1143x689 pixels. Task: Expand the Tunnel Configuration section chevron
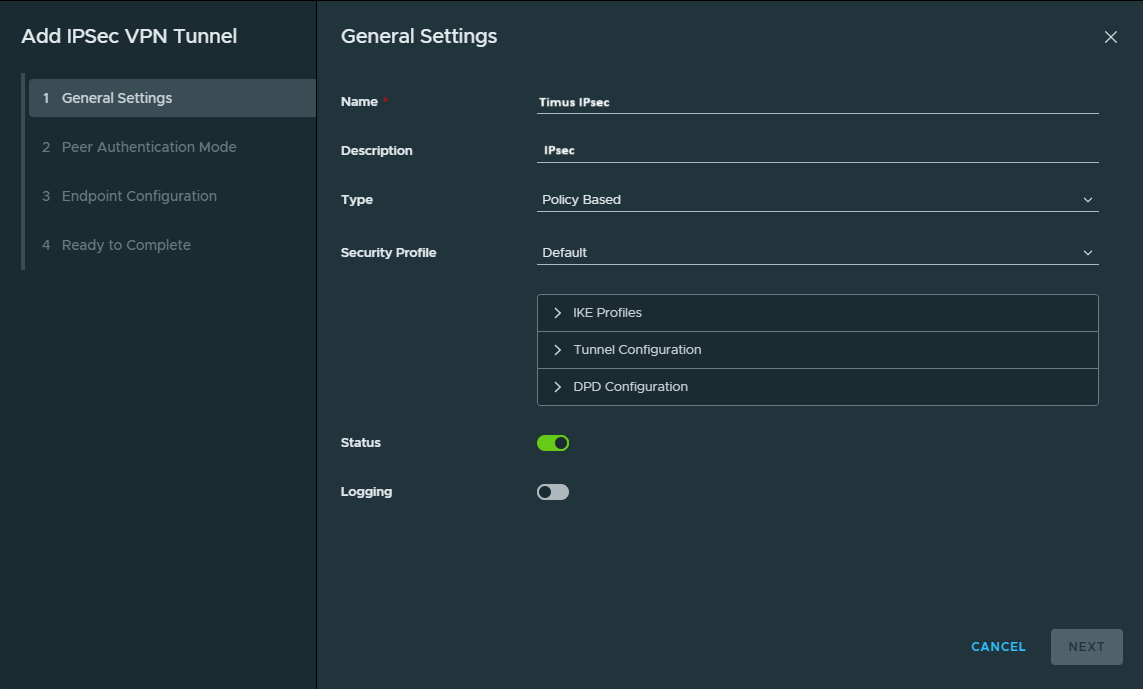pos(558,350)
